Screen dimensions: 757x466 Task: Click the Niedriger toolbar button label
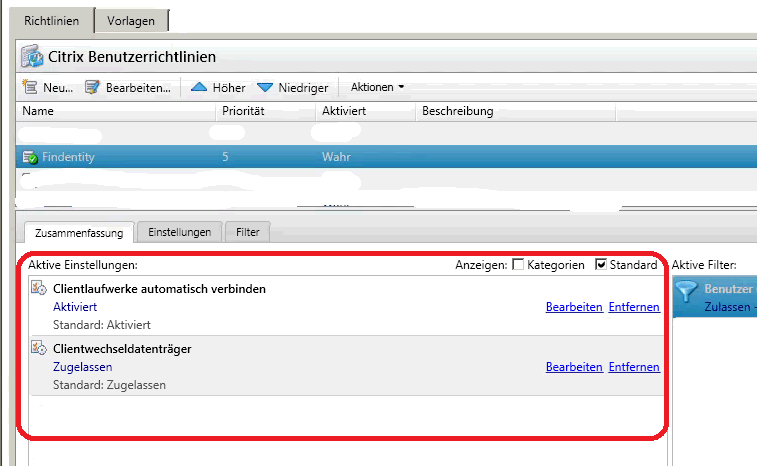[x=303, y=88]
